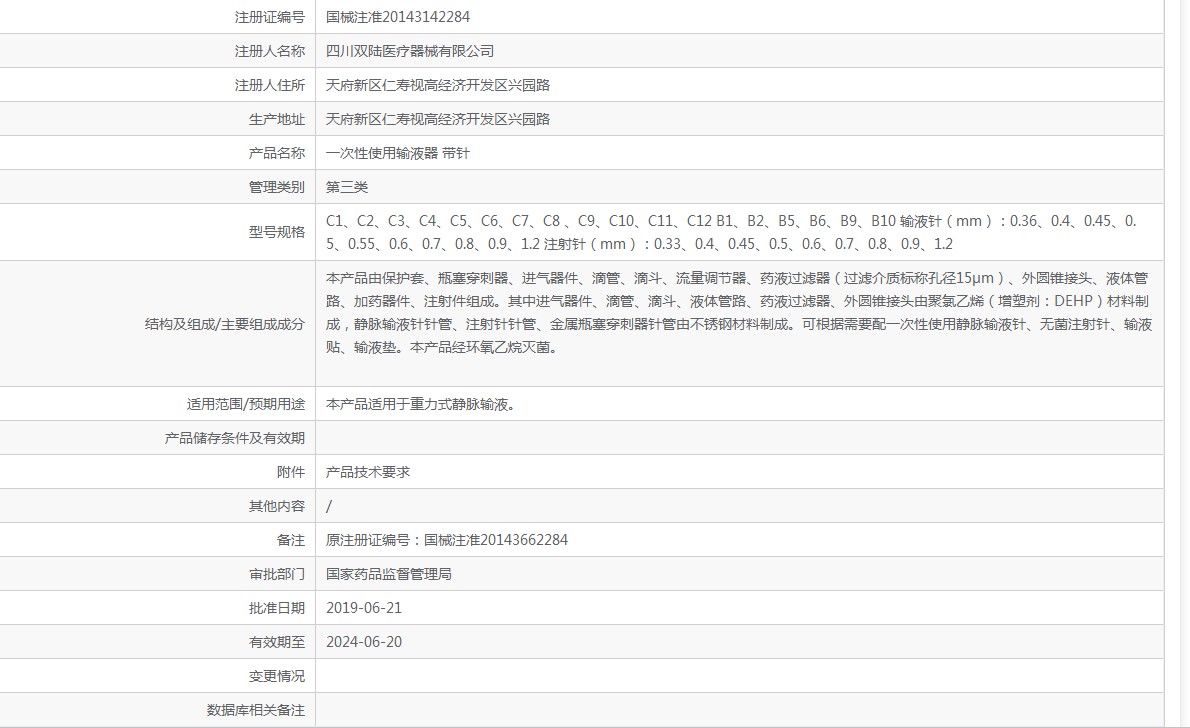
Task: Click the 注册证编号 label
Action: coord(269,17)
